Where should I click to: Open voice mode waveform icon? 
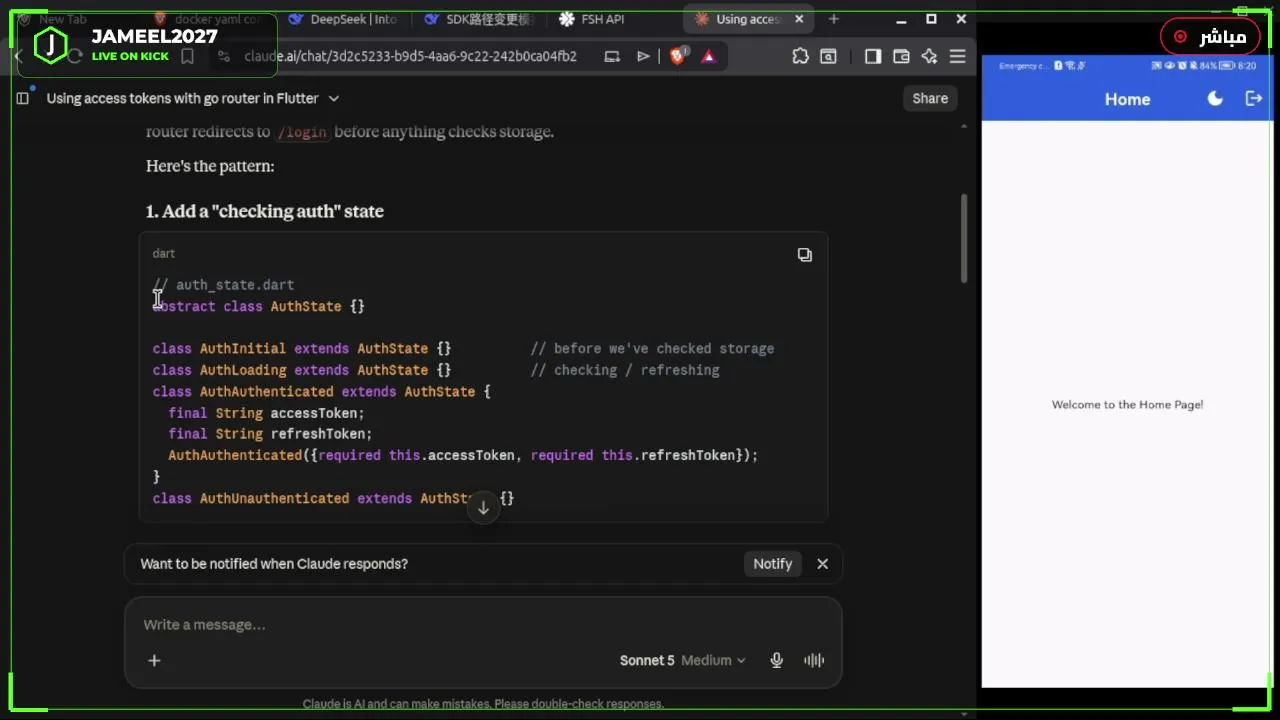(814, 660)
